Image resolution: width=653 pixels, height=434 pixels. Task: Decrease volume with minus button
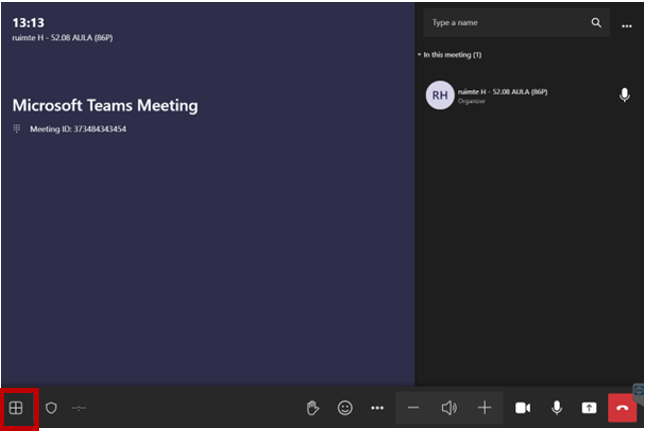pos(413,408)
